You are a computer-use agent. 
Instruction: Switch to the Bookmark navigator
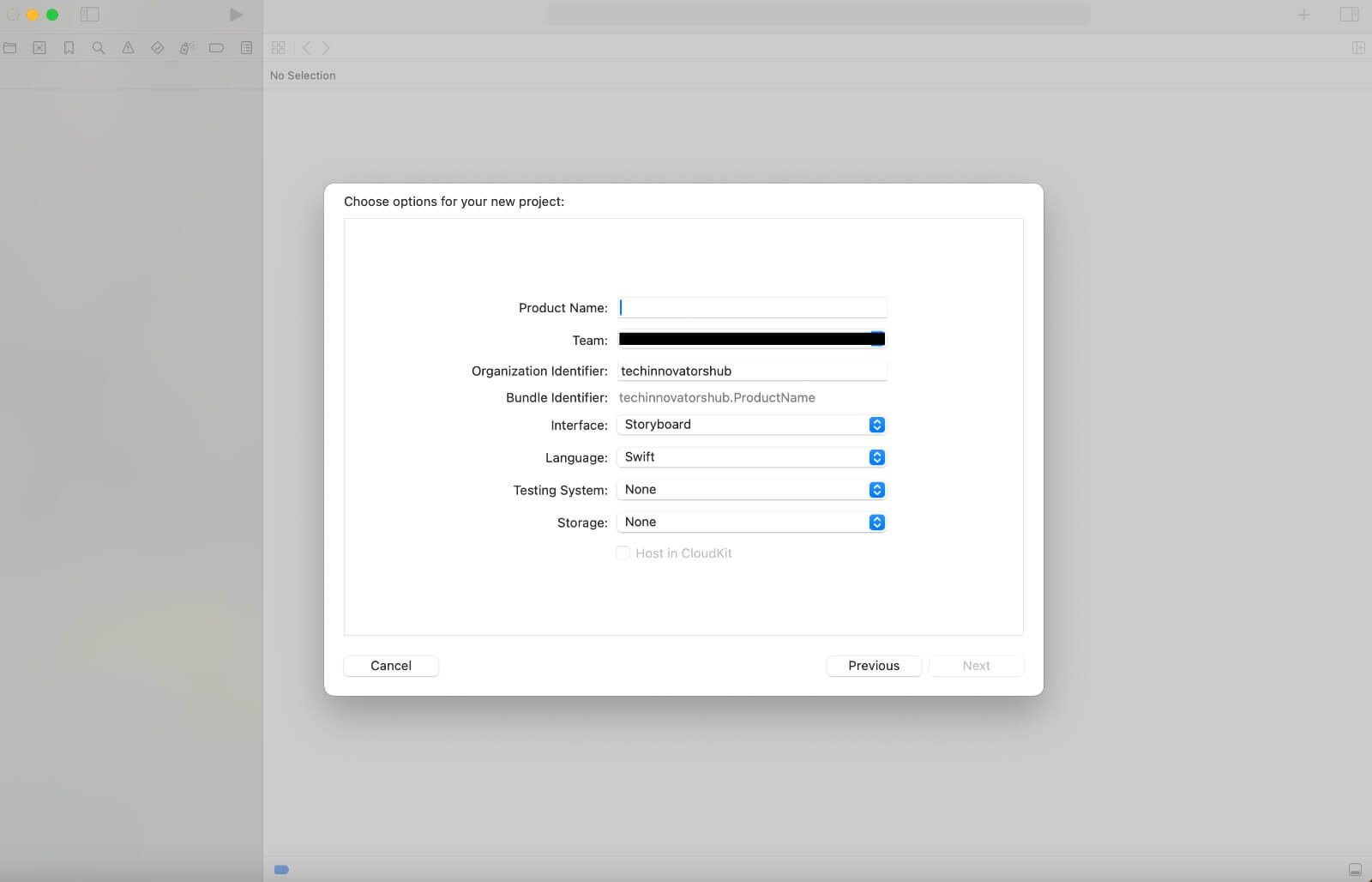69,48
